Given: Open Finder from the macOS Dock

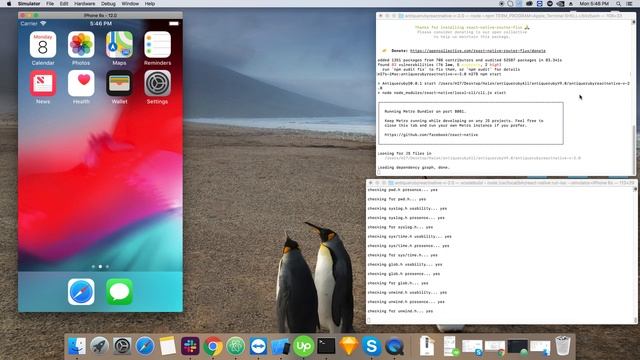Looking at the screenshot, I should click(x=77, y=347).
